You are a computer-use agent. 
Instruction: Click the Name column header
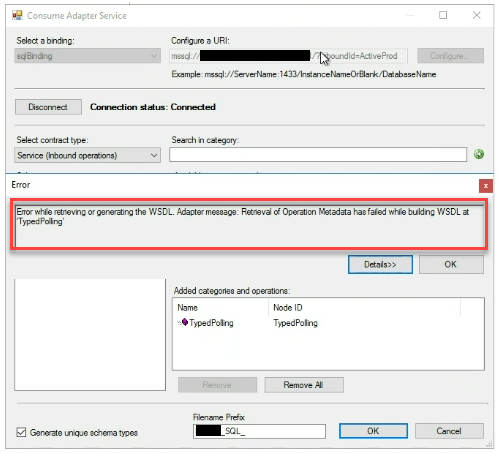[187, 307]
